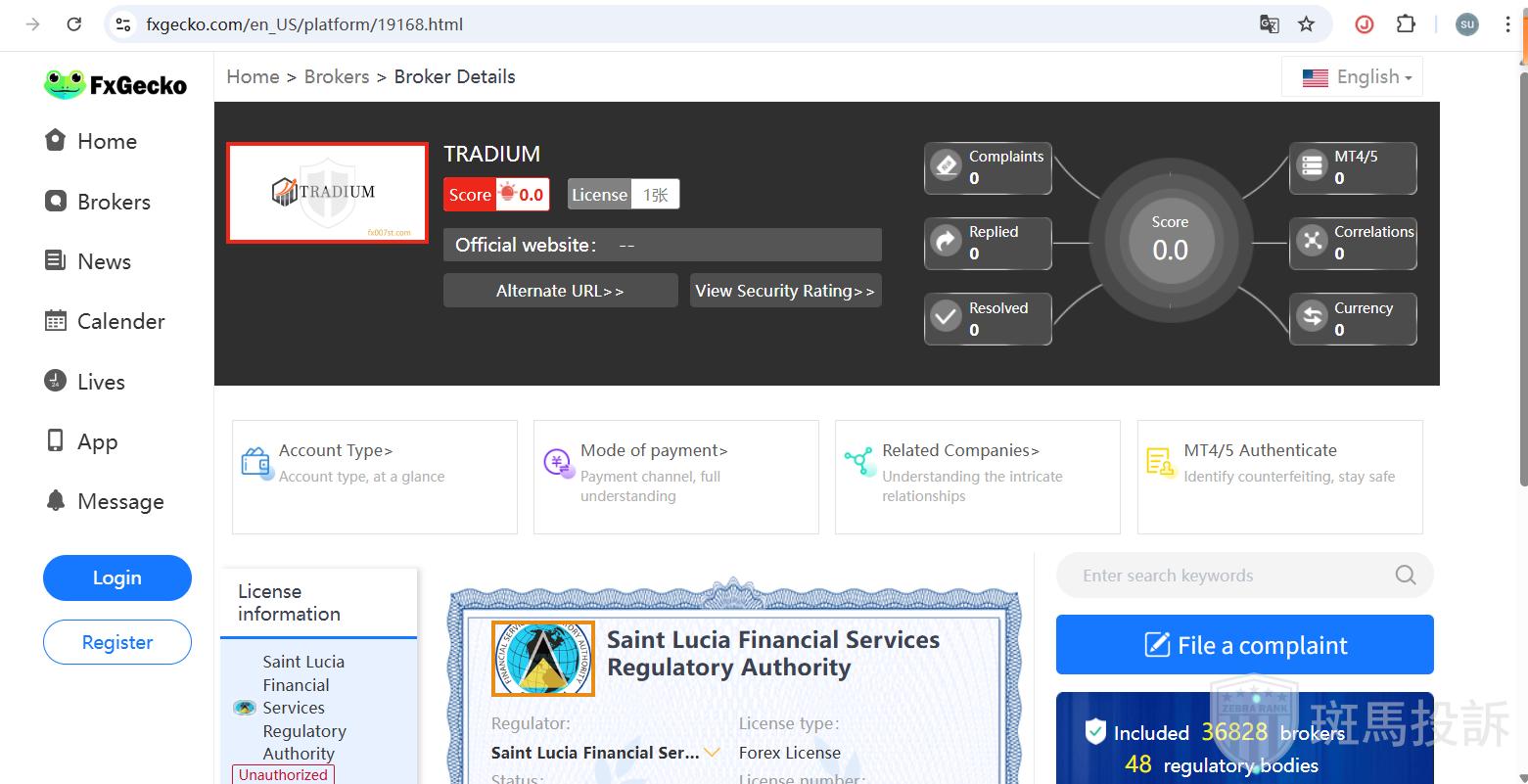Click the Complaints eraser icon
The width and height of the screenshot is (1528, 784).
(946, 166)
